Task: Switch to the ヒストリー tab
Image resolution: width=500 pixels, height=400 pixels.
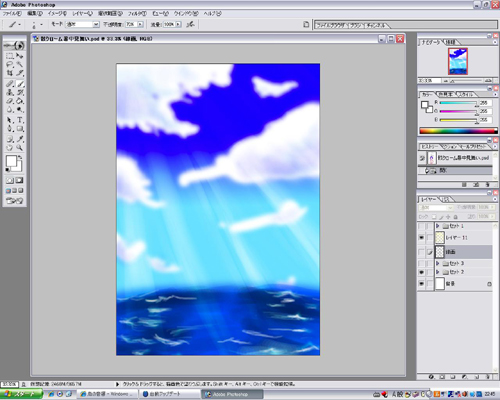Action: click(429, 147)
